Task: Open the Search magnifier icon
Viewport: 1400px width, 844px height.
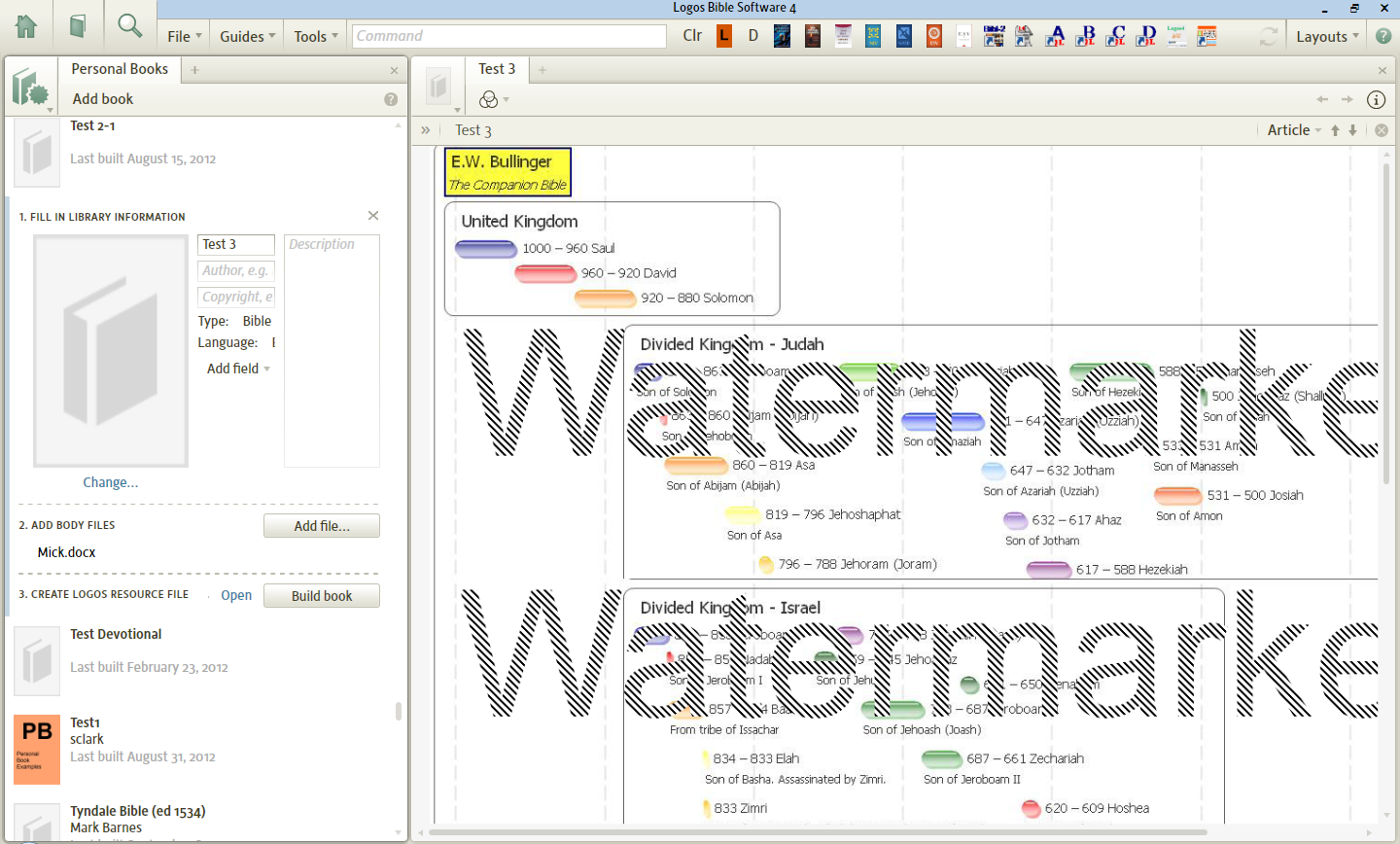Action: [129, 25]
